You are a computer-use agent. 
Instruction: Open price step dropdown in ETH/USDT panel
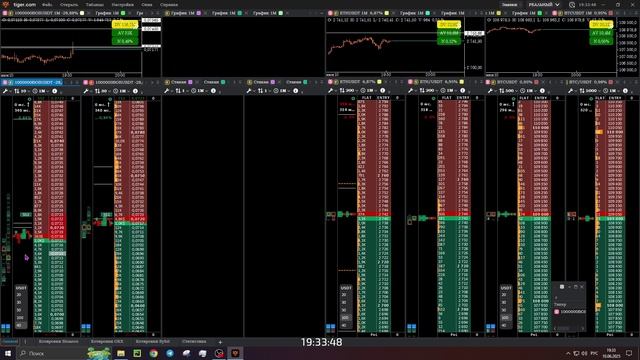coord(428,91)
